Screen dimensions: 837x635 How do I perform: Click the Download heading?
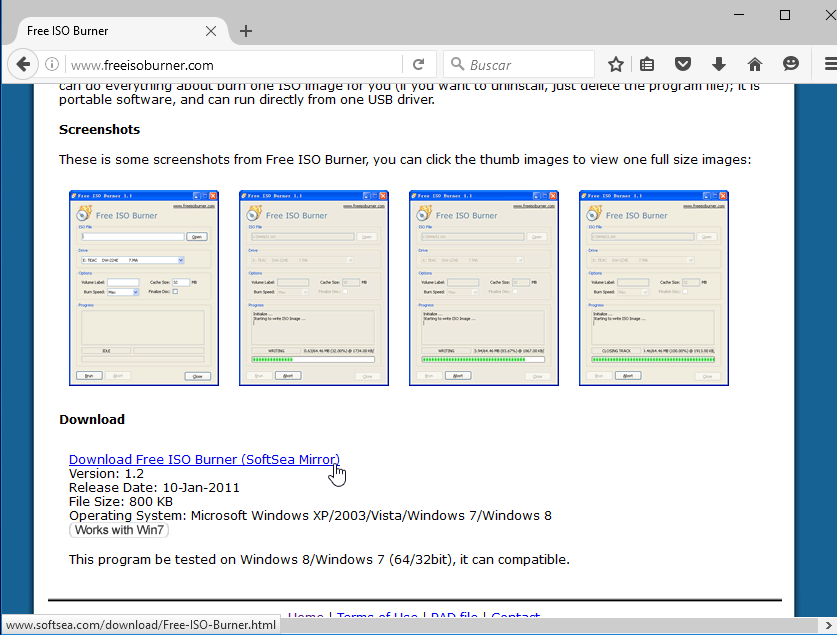click(x=92, y=419)
